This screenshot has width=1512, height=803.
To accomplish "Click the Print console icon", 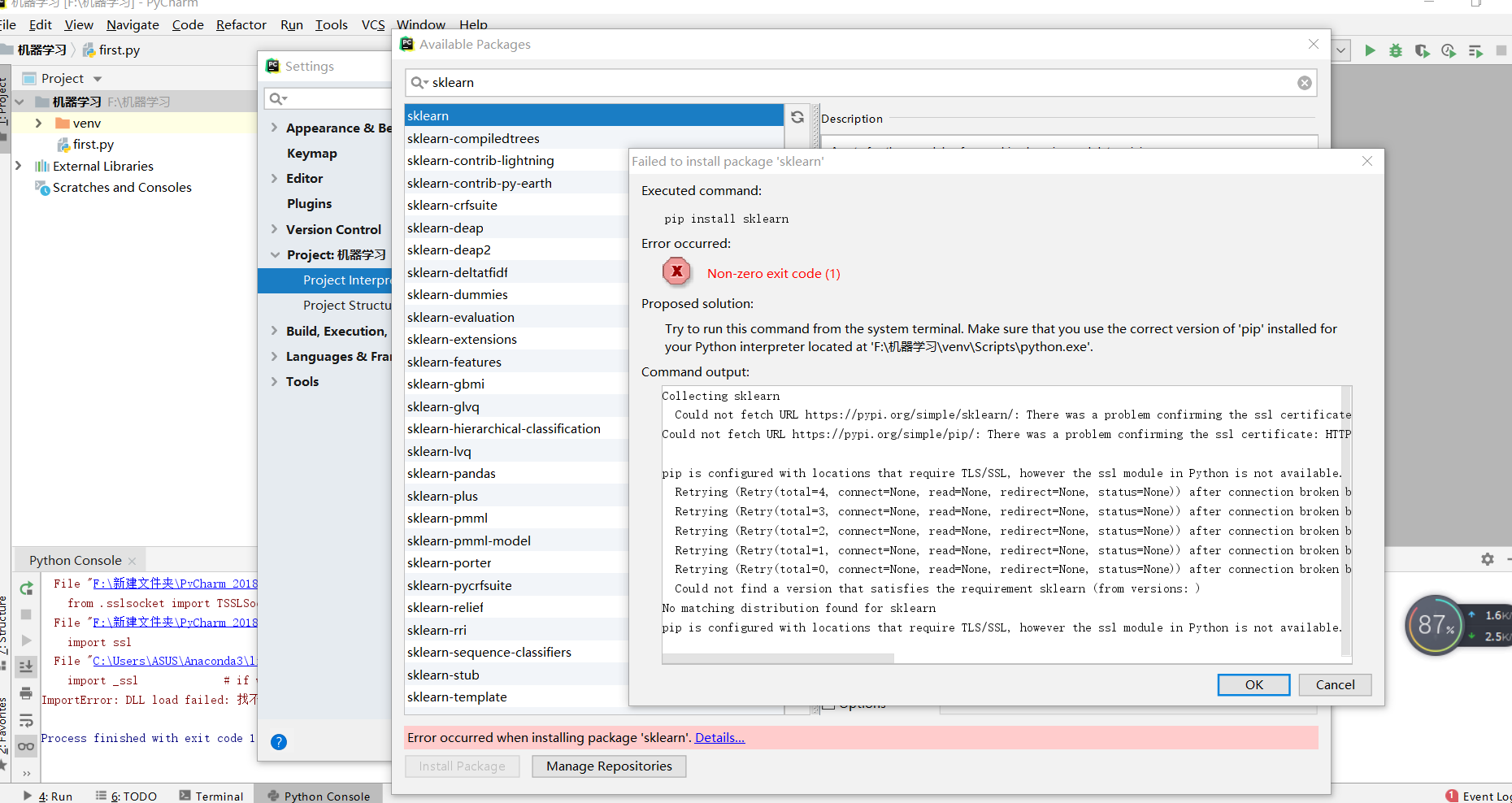I will (x=26, y=693).
